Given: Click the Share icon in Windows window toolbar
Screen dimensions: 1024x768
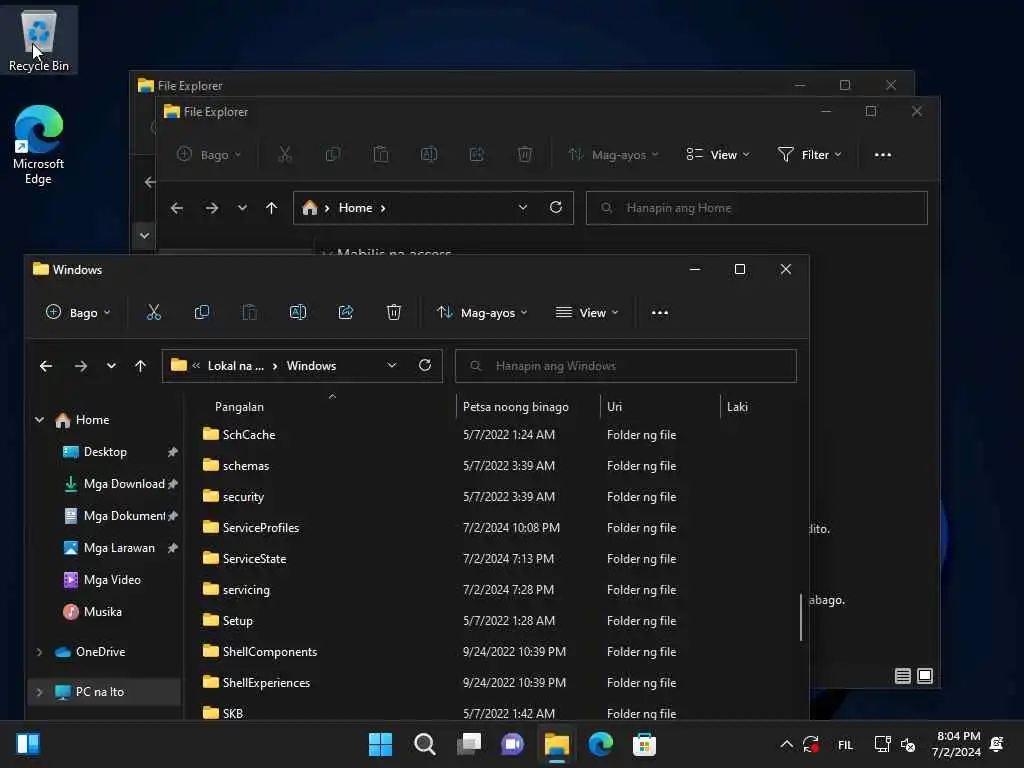Looking at the screenshot, I should (346, 313).
